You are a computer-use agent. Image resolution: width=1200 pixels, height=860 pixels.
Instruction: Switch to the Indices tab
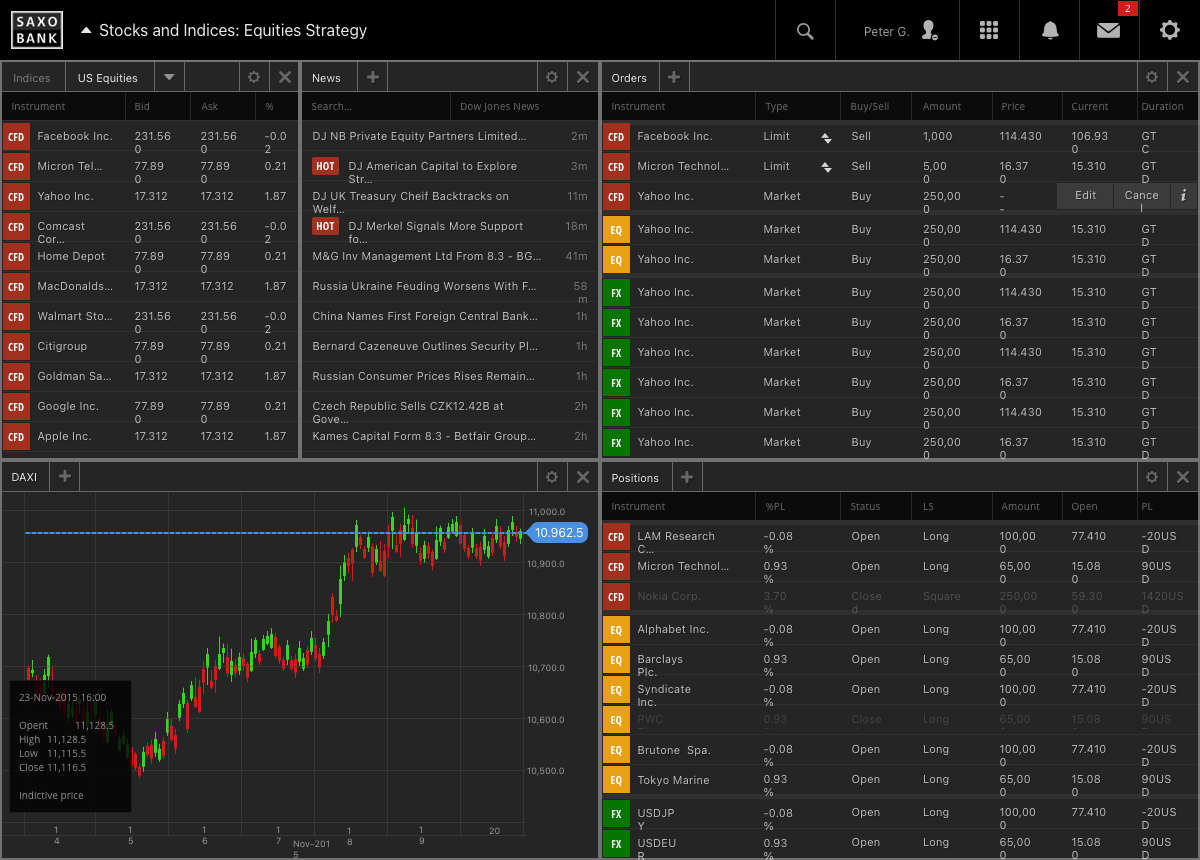coord(32,78)
